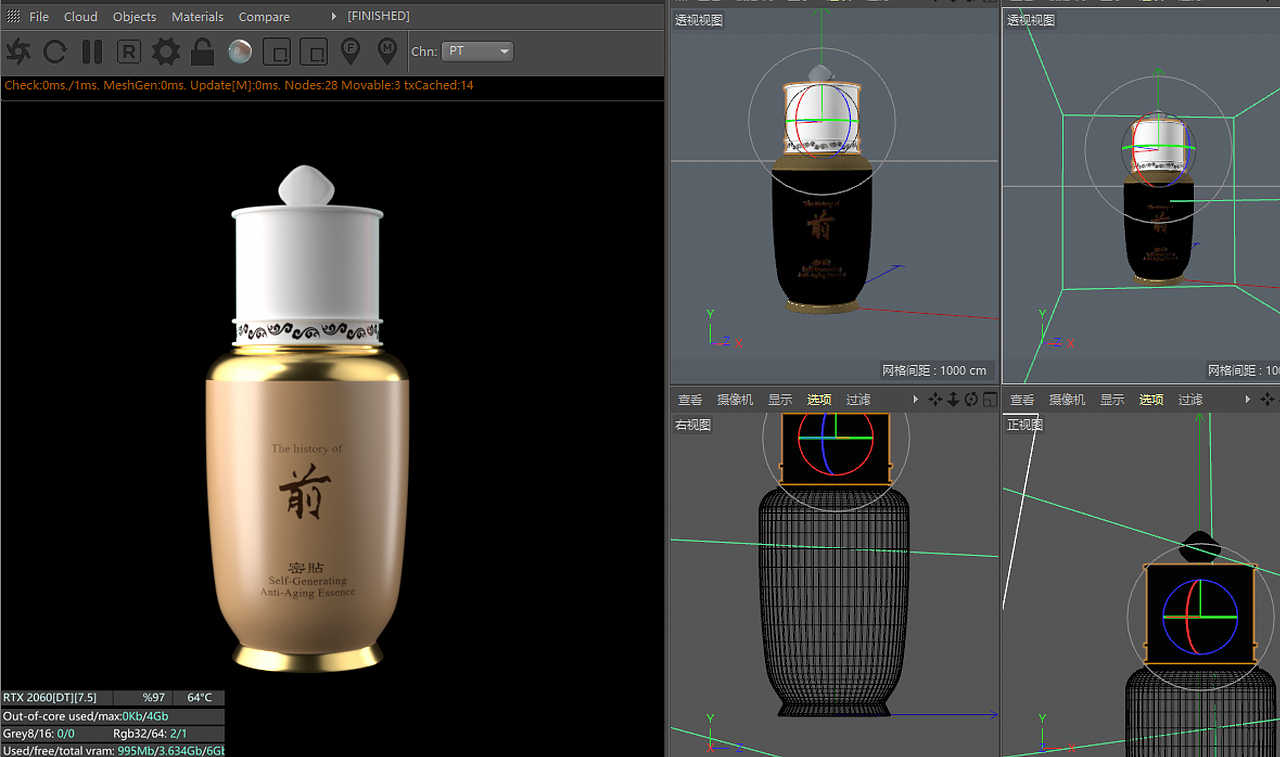Open the Chn PT channel dropdown

point(477,51)
